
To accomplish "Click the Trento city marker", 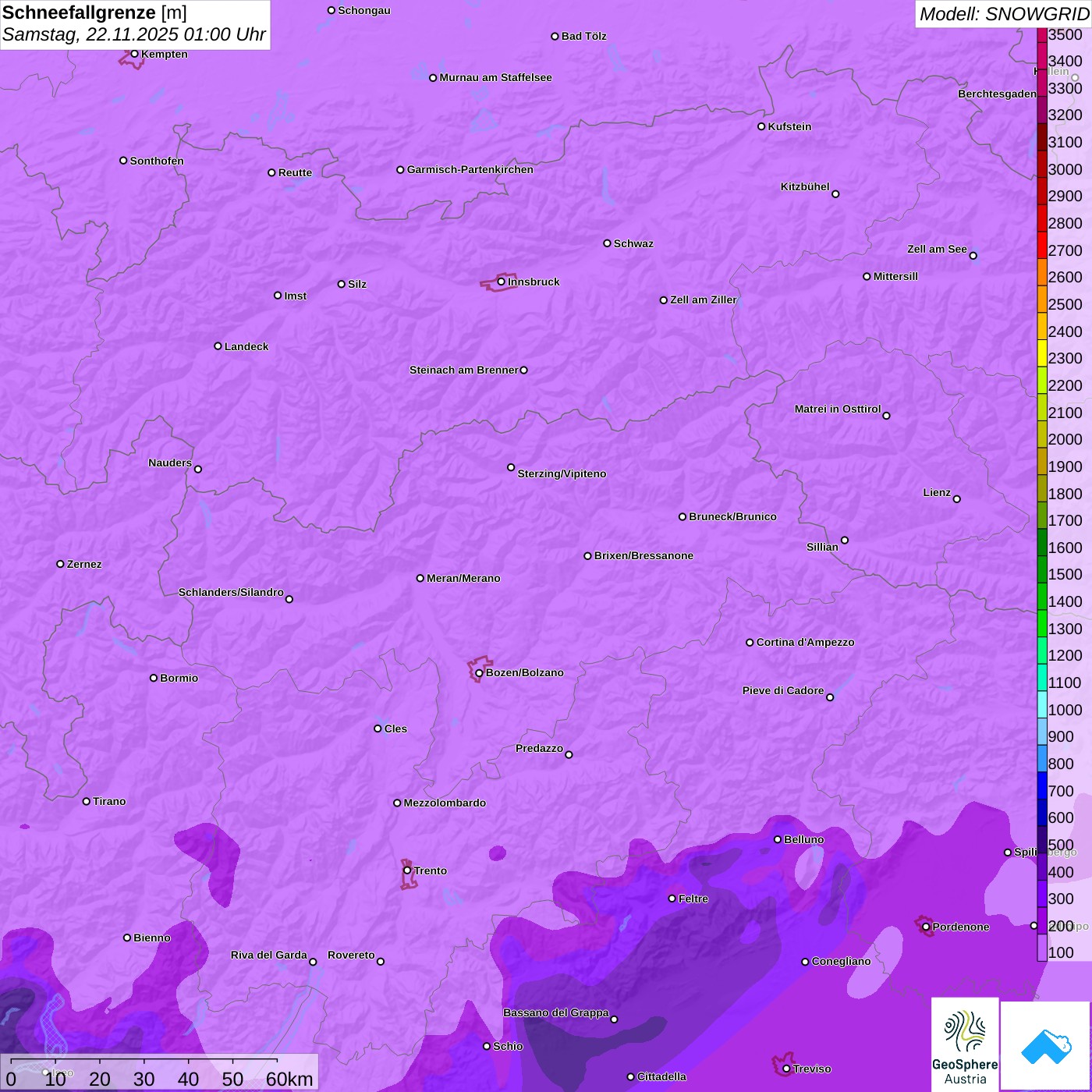I will coord(407,870).
